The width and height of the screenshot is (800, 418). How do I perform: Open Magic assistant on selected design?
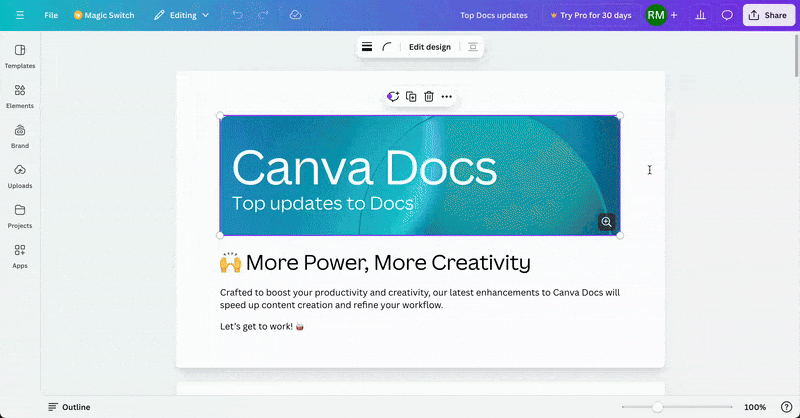(x=392, y=96)
